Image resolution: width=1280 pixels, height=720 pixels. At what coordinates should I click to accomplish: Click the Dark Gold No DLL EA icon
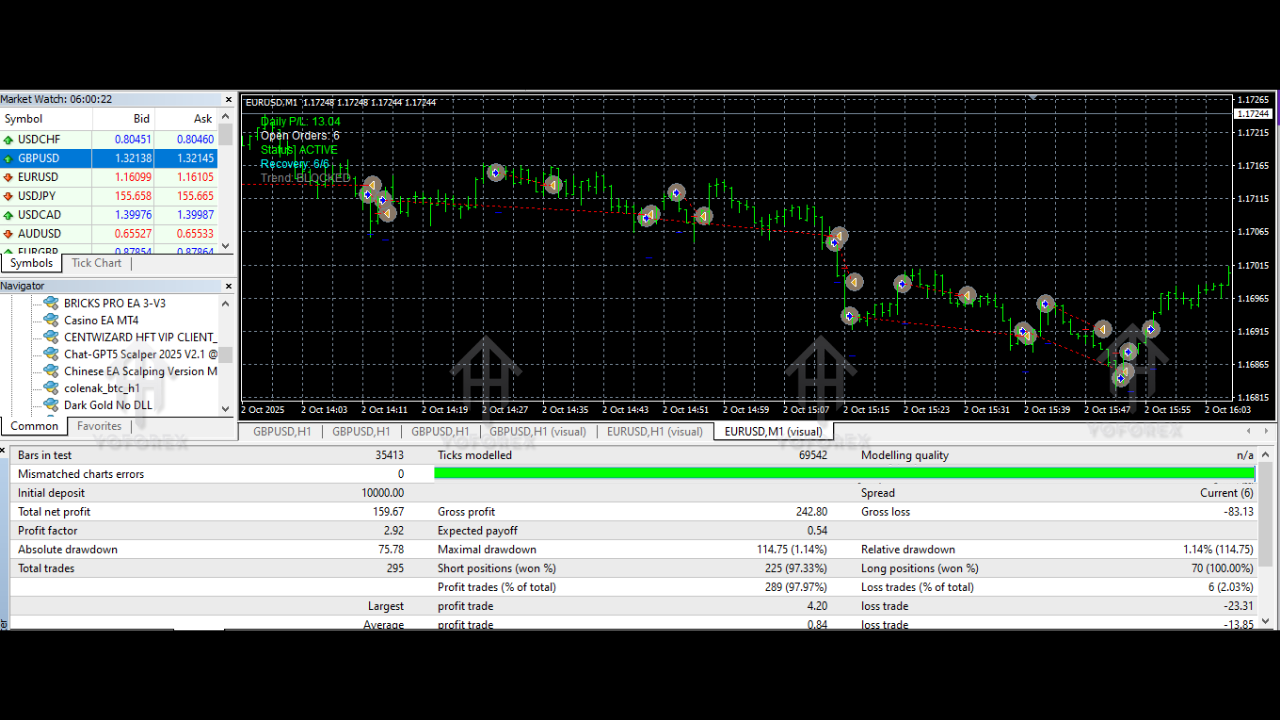pyautogui.click(x=52, y=405)
